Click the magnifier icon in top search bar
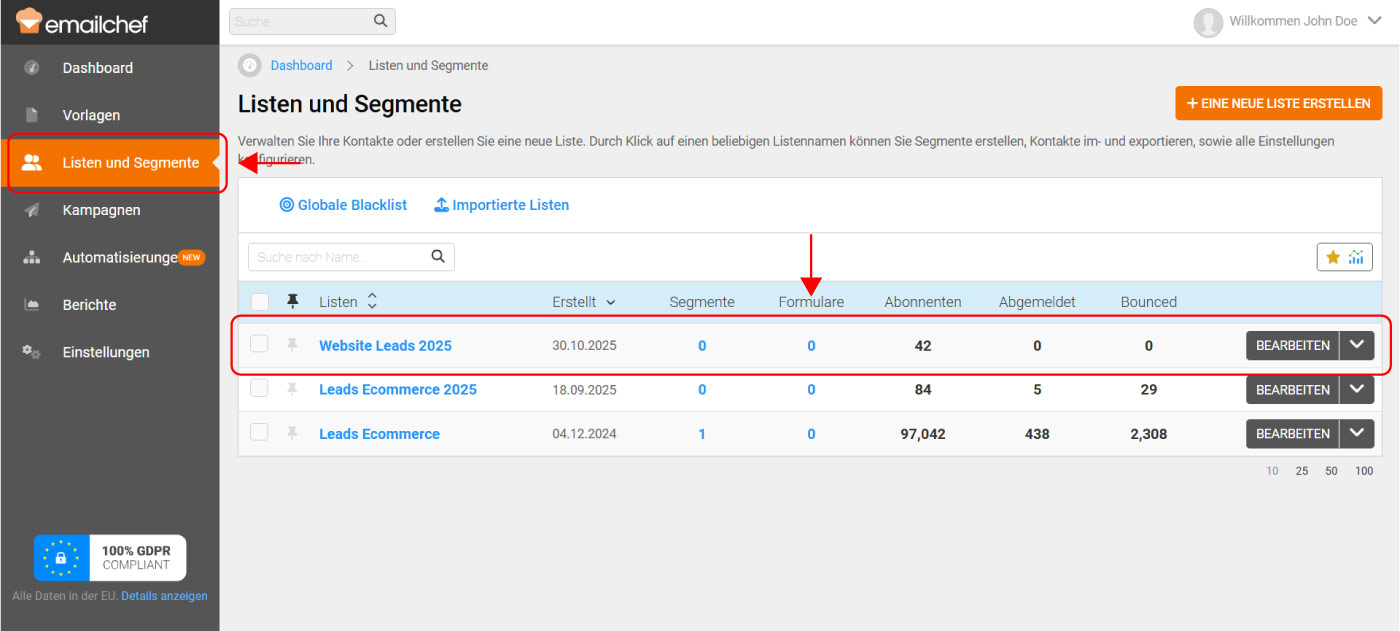The image size is (1400, 631). tap(380, 21)
